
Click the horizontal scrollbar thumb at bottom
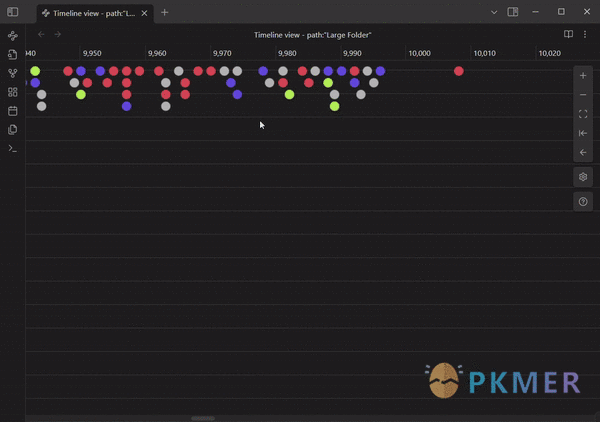coord(203,419)
